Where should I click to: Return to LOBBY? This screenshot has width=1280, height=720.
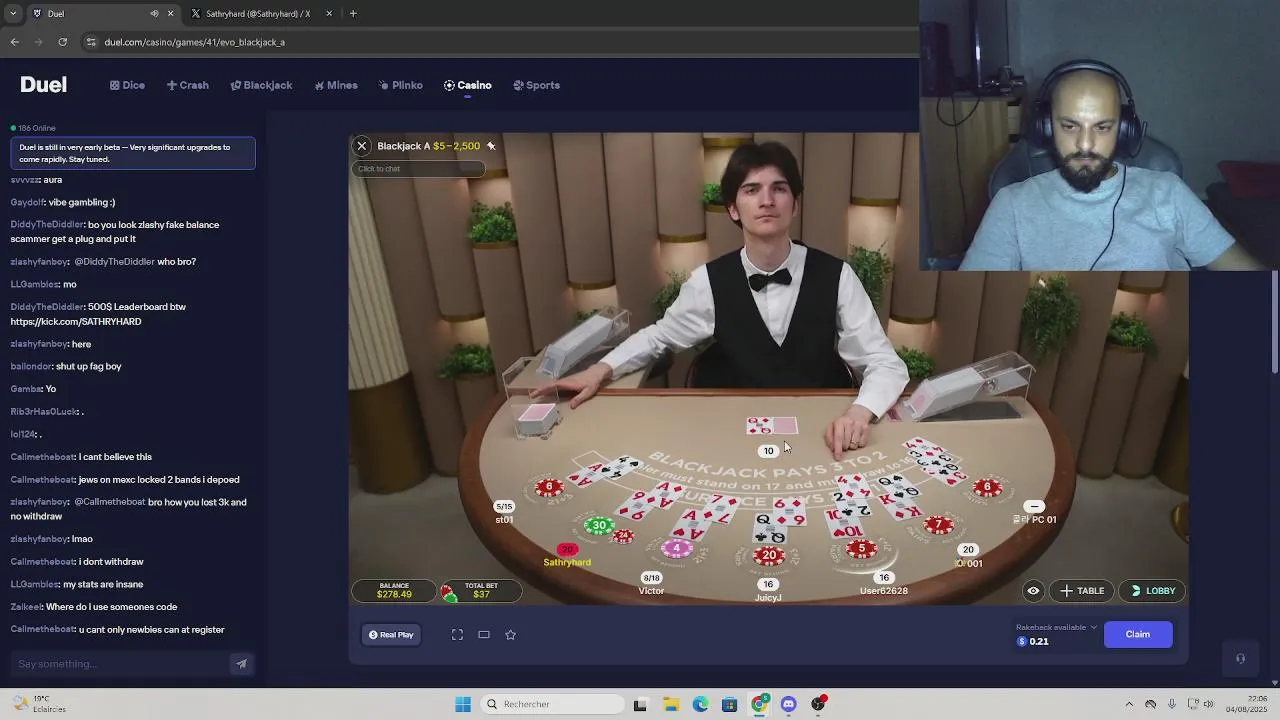[x=1152, y=591]
